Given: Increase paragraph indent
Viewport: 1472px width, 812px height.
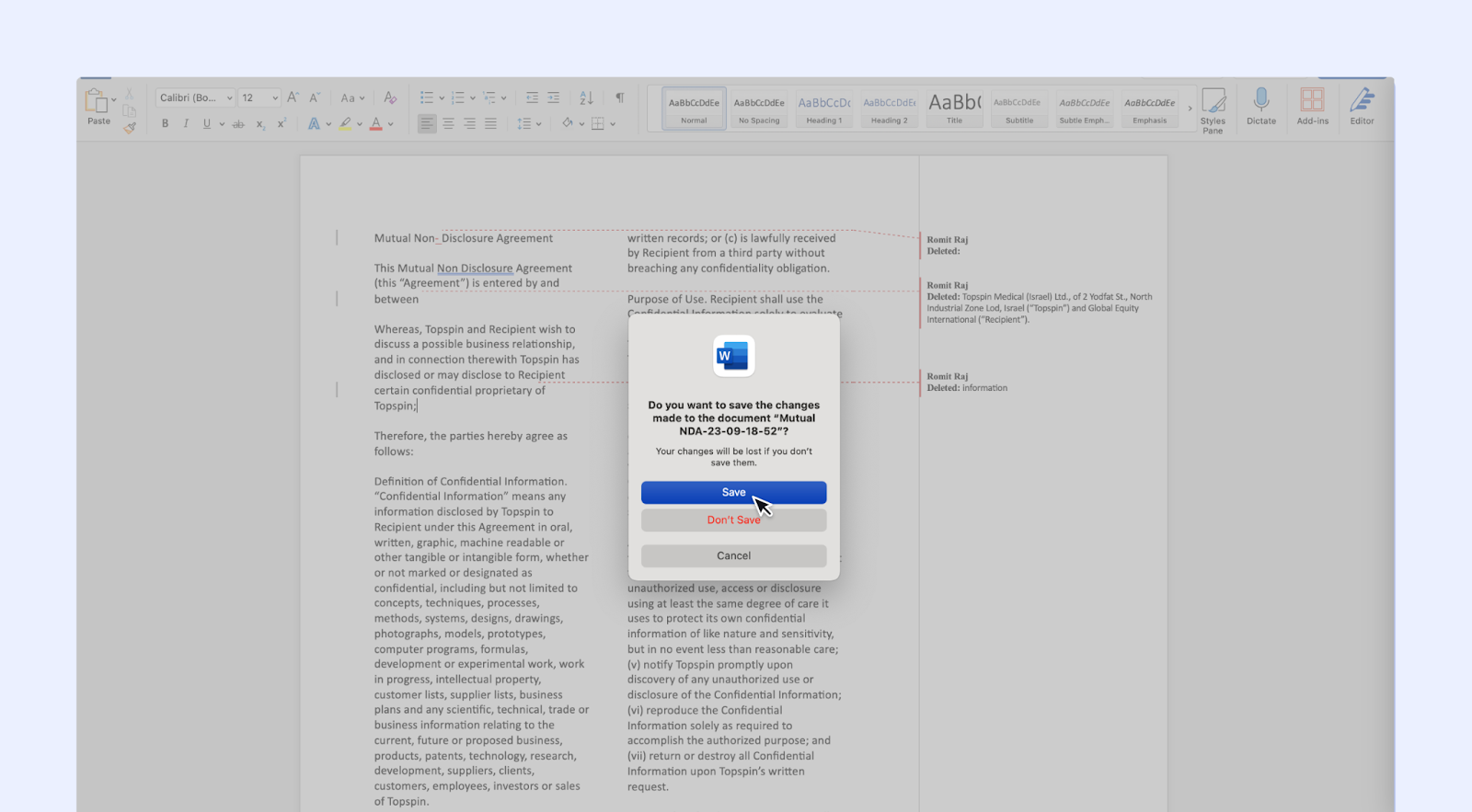Looking at the screenshot, I should 554,97.
